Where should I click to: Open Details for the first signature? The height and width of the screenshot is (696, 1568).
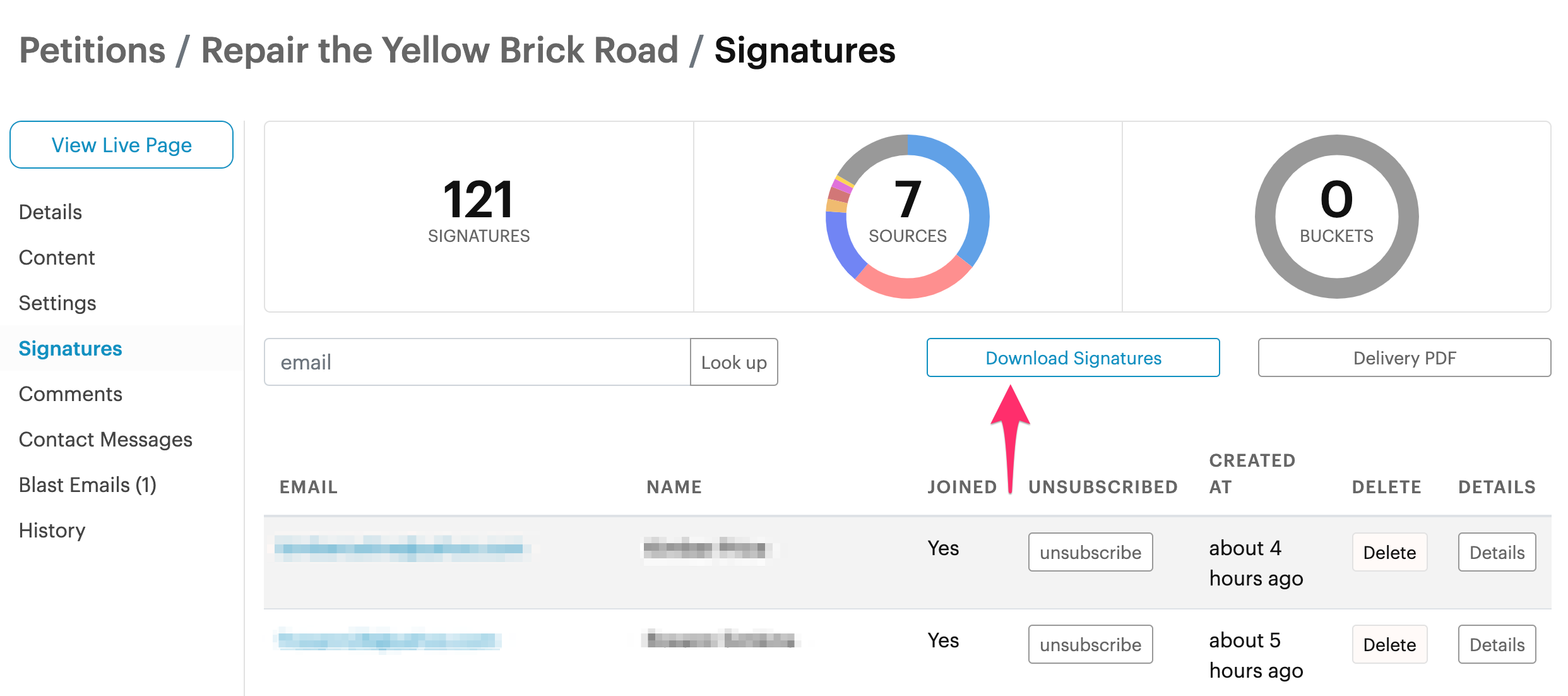1497,552
